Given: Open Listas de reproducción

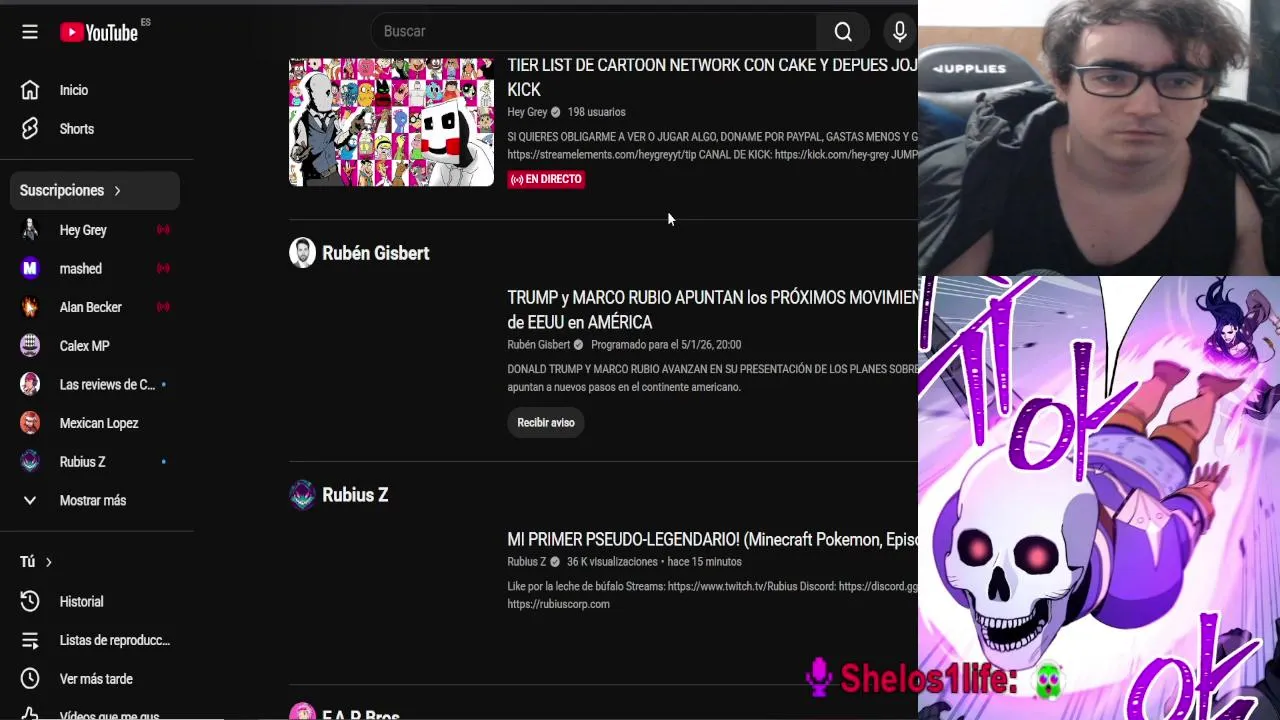Looking at the screenshot, I should 96,640.
